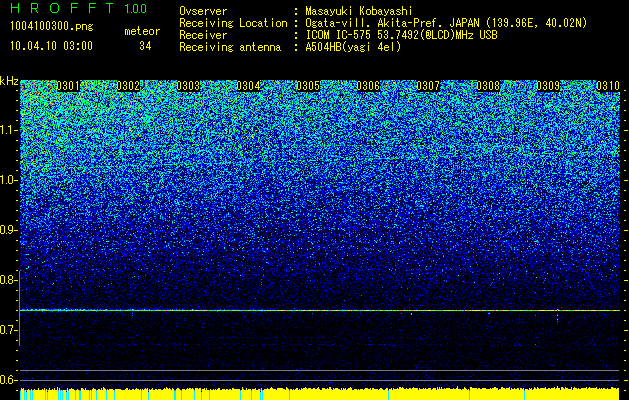Screen dimensions: 629x400
Task: Click the 0308 time marker
Action: tap(488, 86)
